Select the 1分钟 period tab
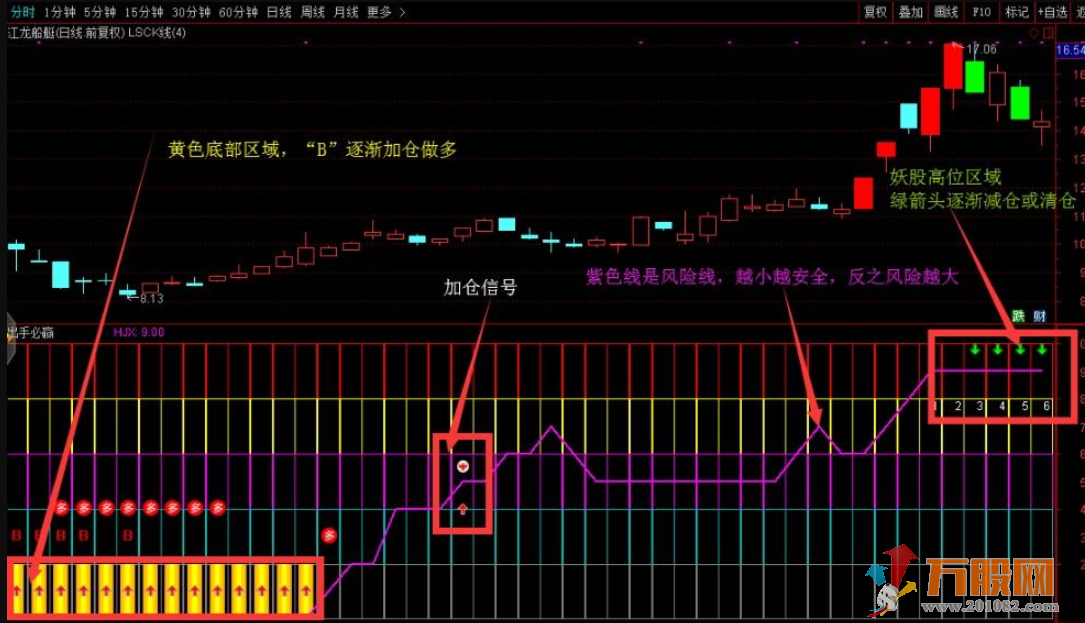 tap(60, 12)
